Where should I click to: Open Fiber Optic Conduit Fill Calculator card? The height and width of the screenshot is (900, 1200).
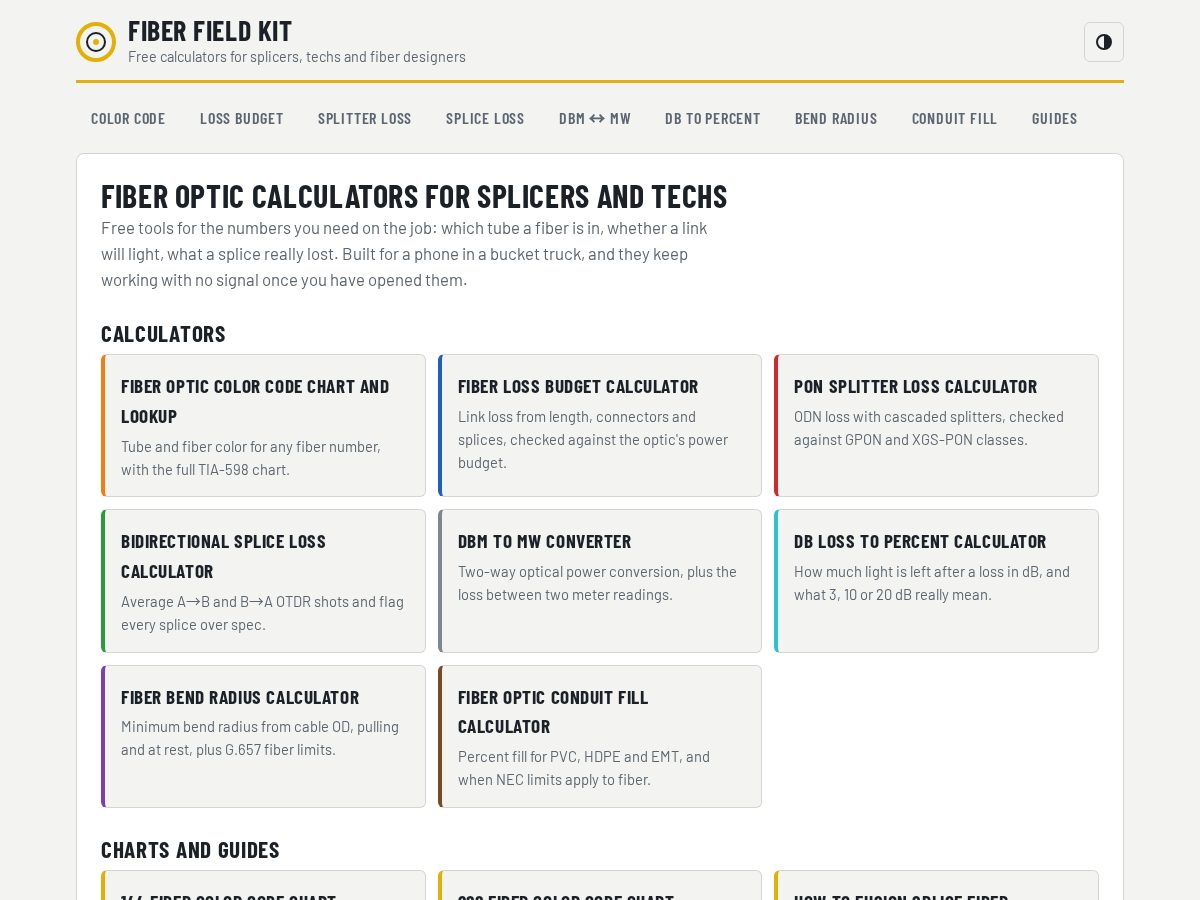tap(600, 737)
